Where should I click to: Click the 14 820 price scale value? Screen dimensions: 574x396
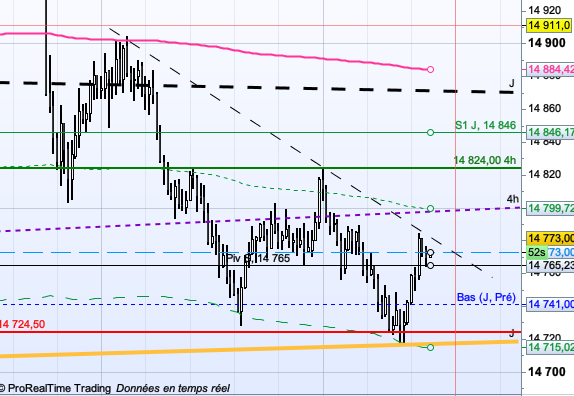(544, 174)
